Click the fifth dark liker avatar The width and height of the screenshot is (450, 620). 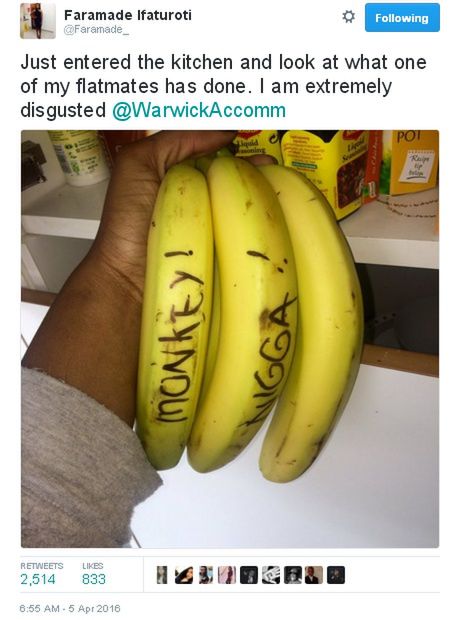(249, 575)
